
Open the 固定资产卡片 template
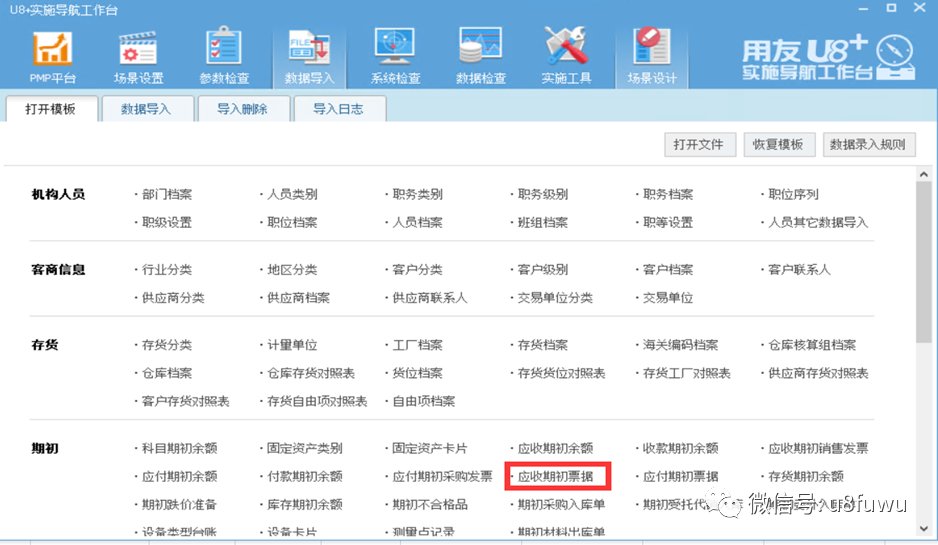pos(430,449)
